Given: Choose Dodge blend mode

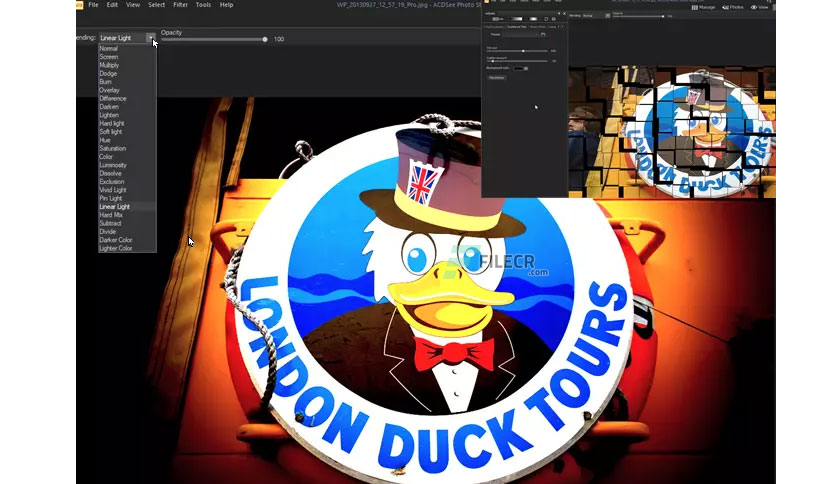Looking at the screenshot, I should [x=127, y=74].
